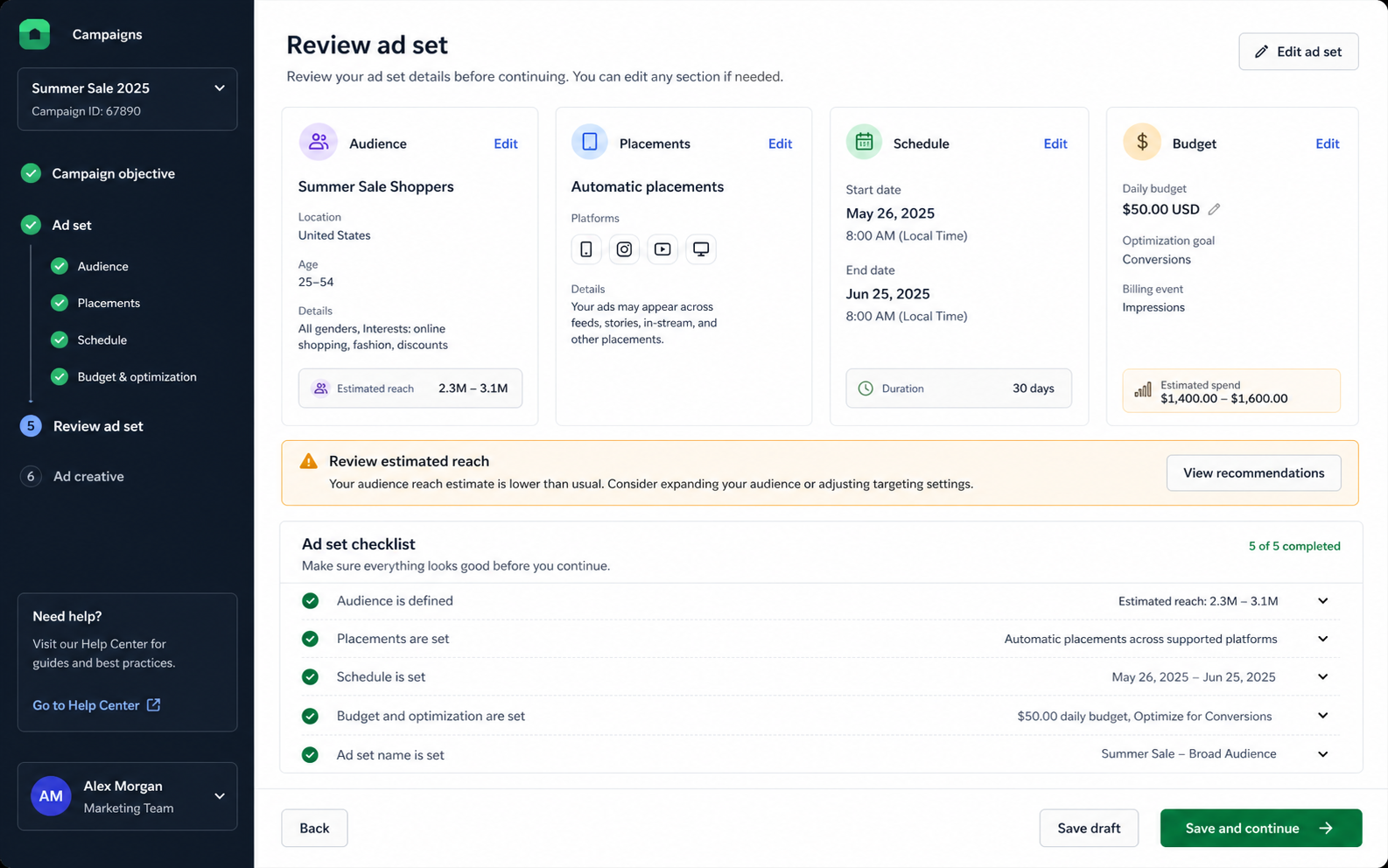Click sidebar checkmark beside Placements step
This screenshot has width=1388, height=868.
tap(60, 303)
